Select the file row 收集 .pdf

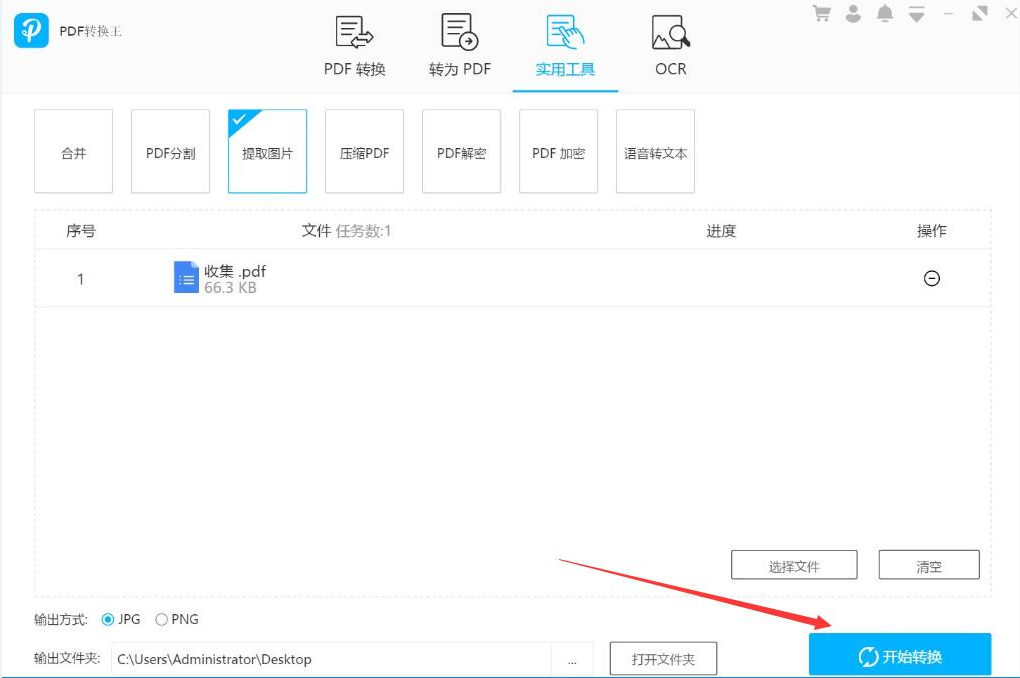(x=513, y=278)
